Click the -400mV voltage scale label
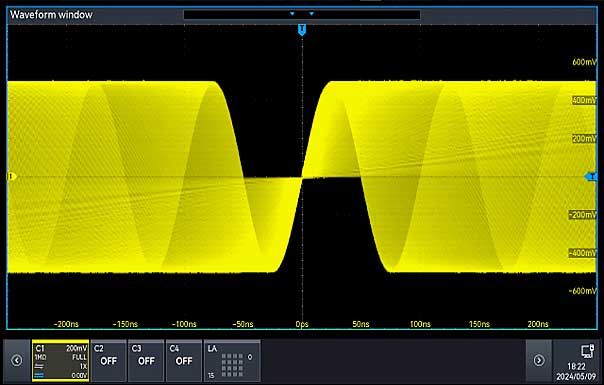The image size is (604, 385). point(583,253)
